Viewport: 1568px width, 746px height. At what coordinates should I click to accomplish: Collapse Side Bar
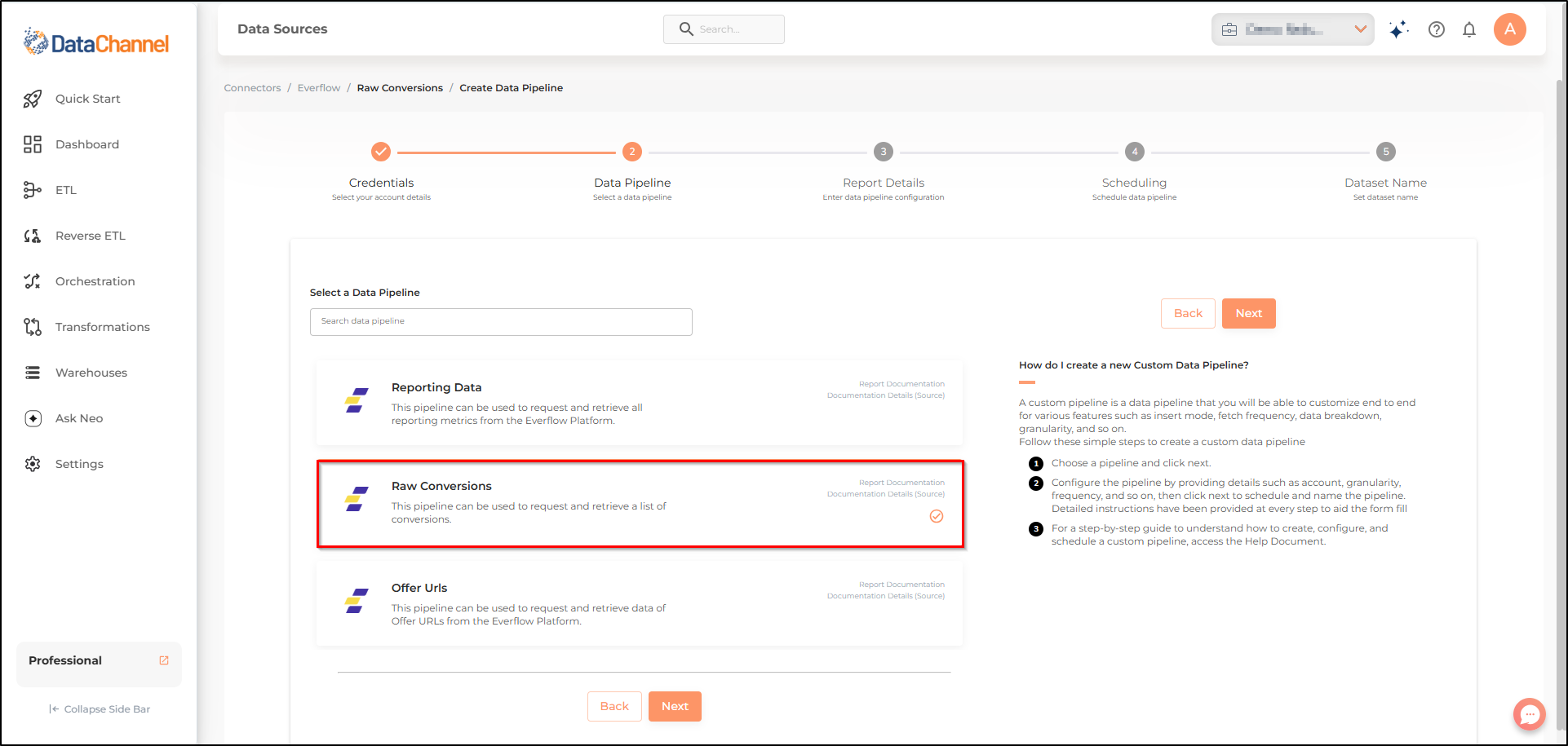pyautogui.click(x=100, y=709)
